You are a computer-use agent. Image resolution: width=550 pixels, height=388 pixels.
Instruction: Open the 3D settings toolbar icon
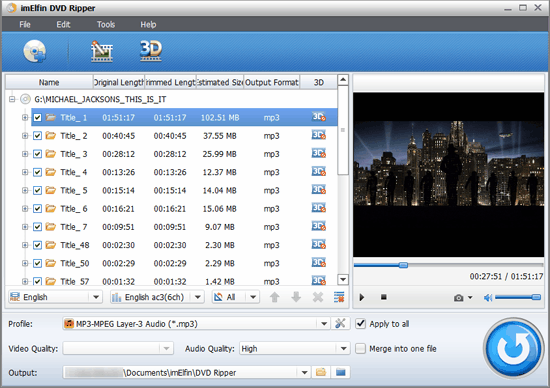151,51
